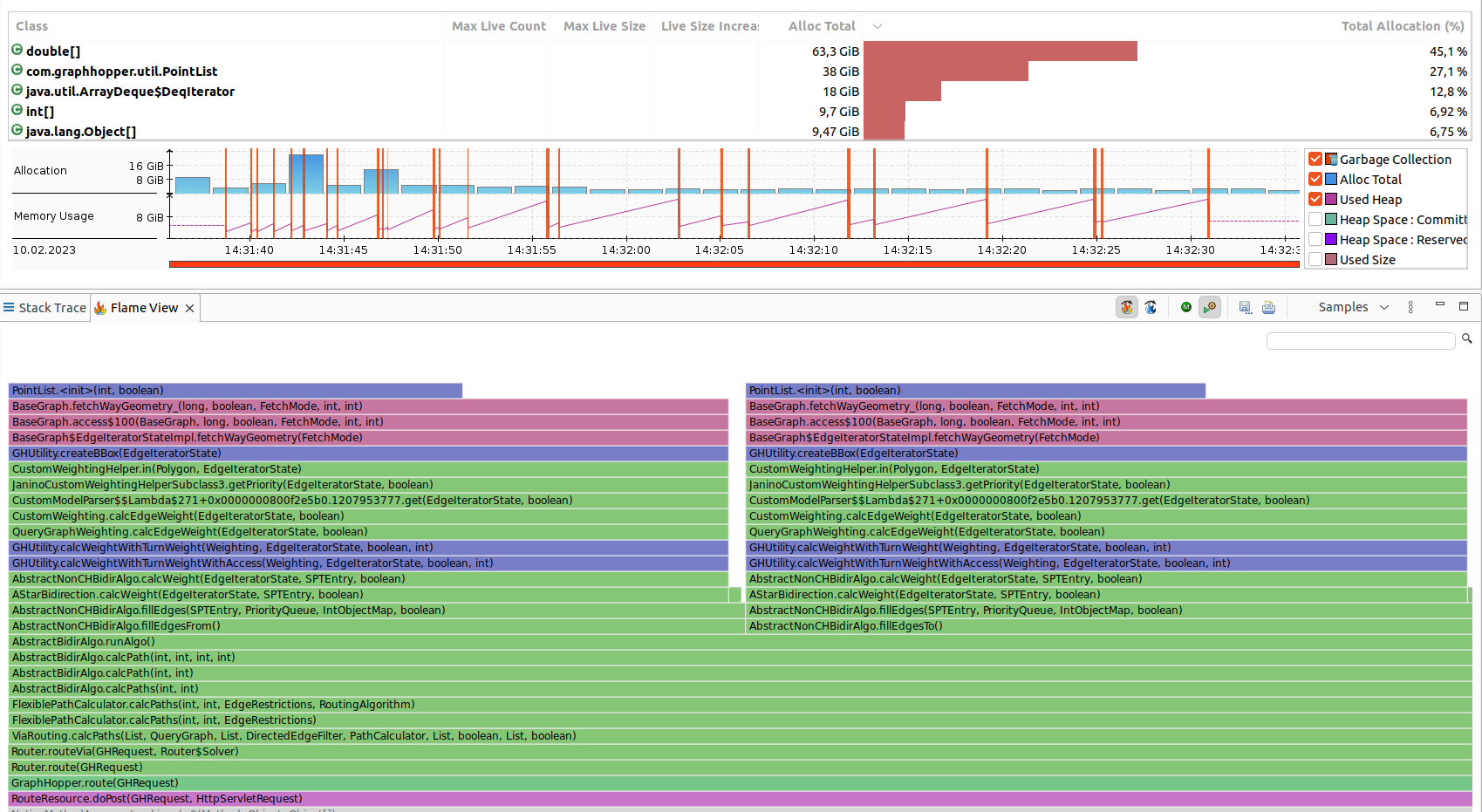Click the Total Allocation (%) column header

click(1402, 26)
